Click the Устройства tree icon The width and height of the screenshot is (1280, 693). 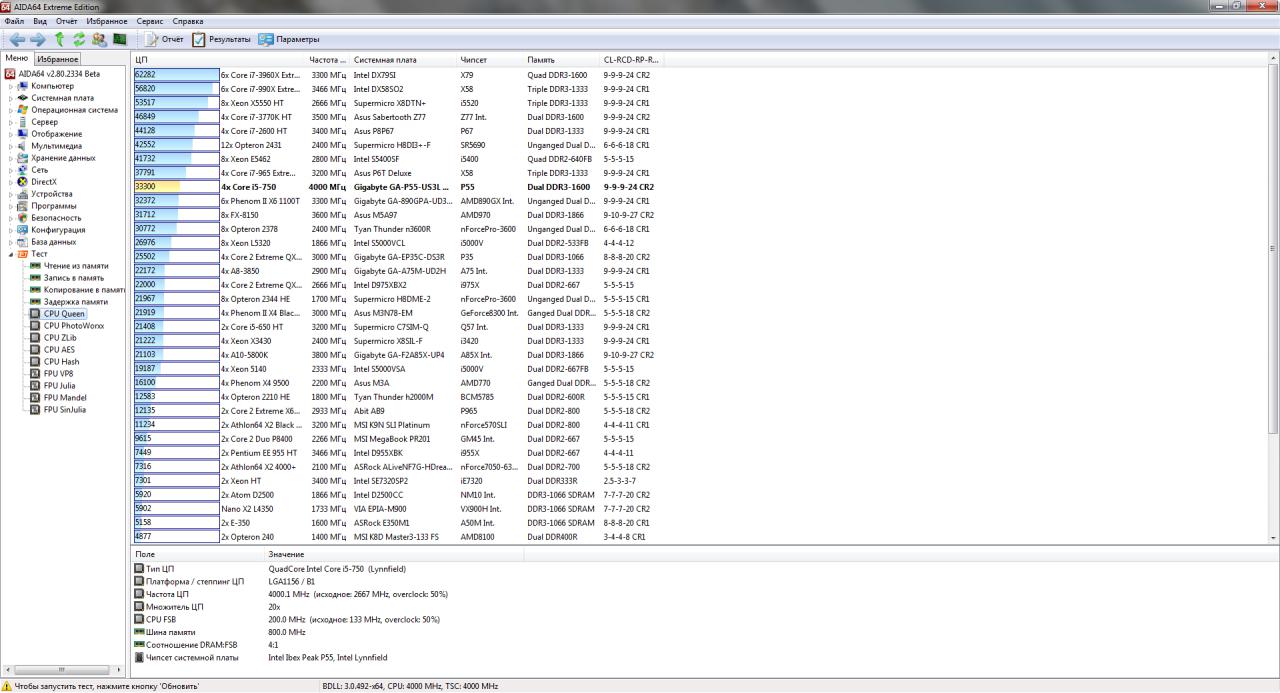point(23,194)
